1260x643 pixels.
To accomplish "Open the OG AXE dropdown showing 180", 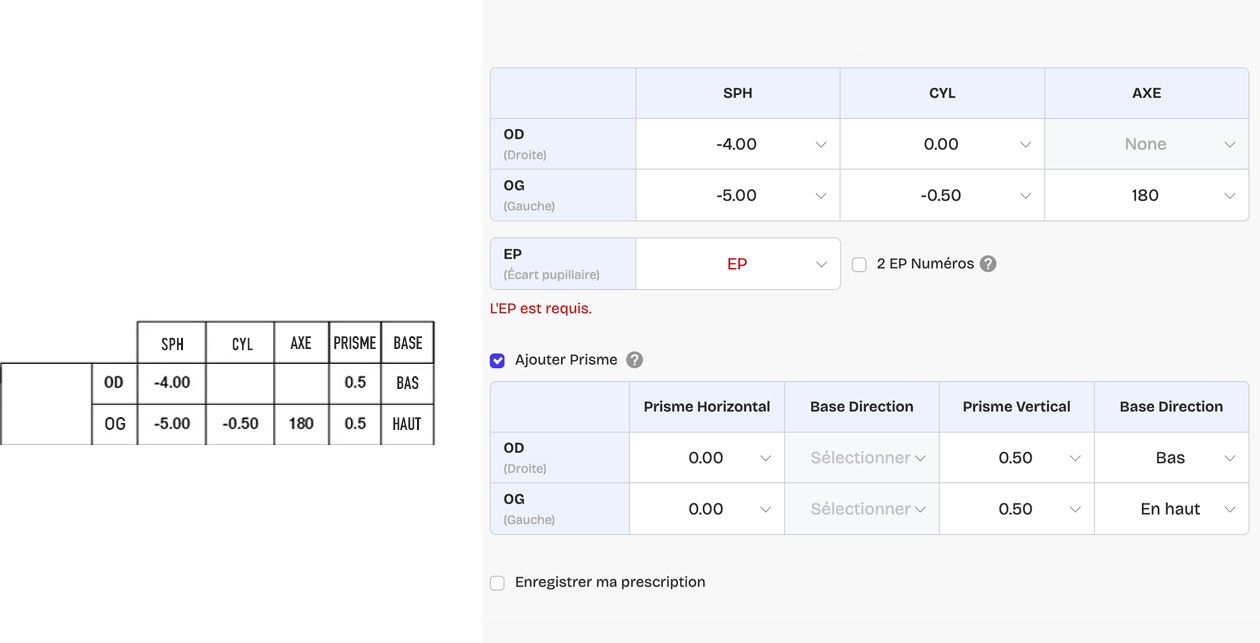I will 1146,195.
